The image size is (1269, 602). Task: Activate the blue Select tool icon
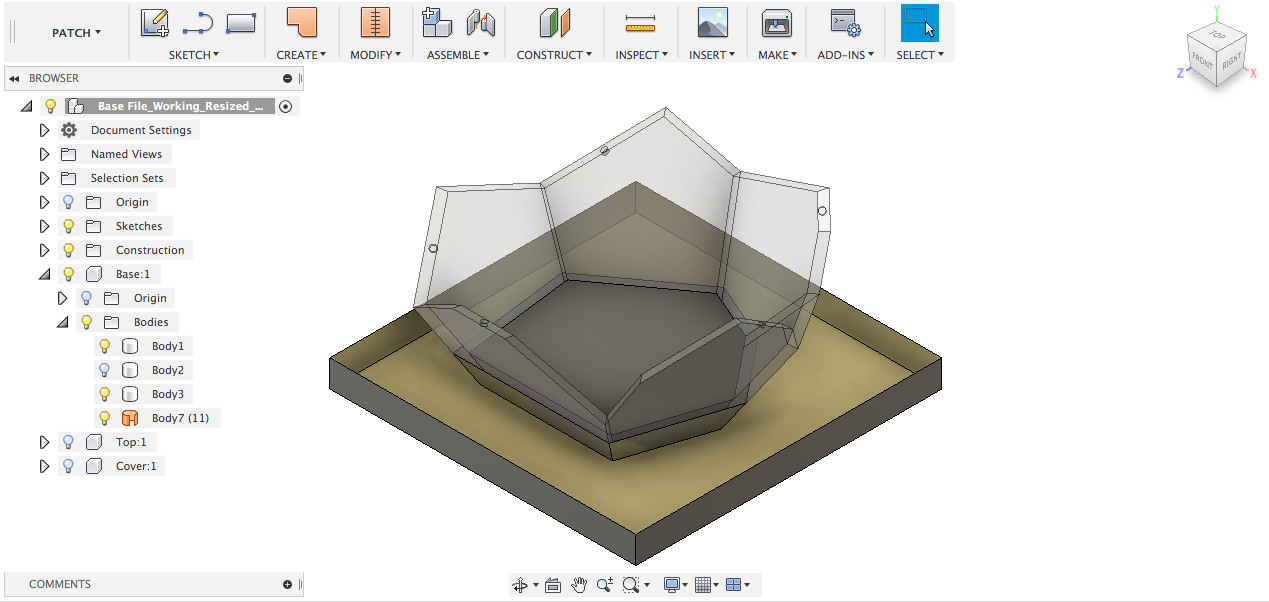920,22
